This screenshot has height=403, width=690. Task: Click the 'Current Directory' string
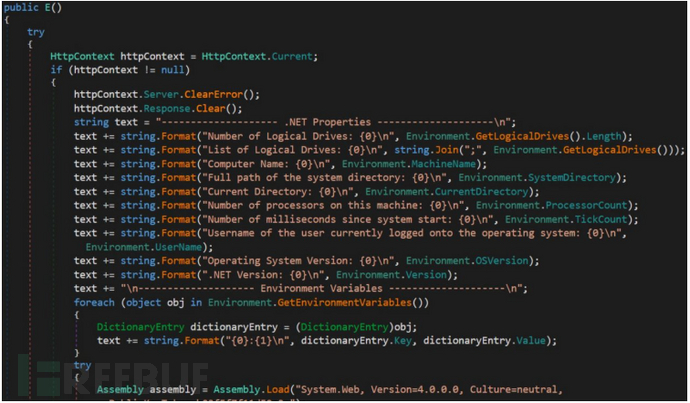coord(280,192)
